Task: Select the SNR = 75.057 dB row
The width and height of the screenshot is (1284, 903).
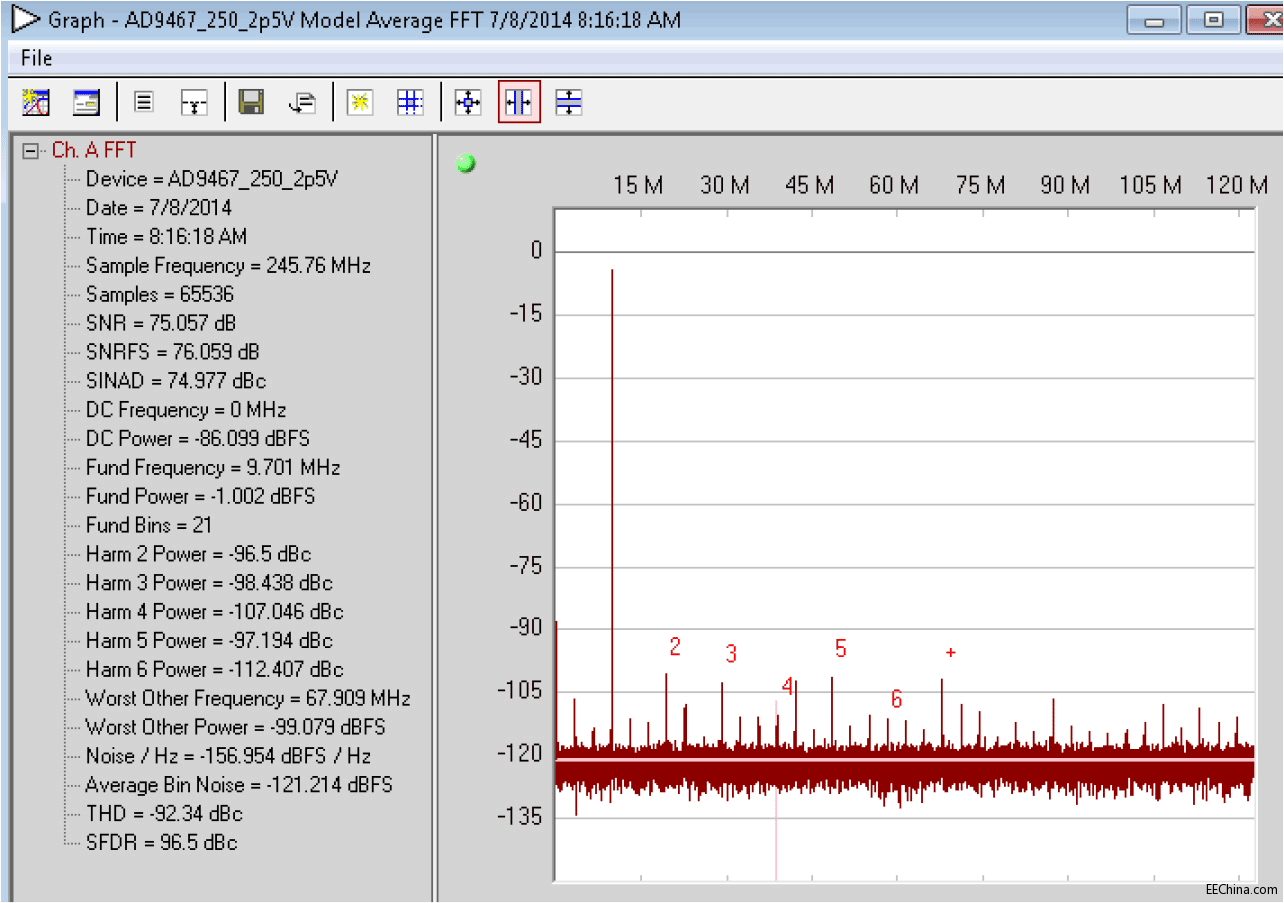Action: (161, 324)
